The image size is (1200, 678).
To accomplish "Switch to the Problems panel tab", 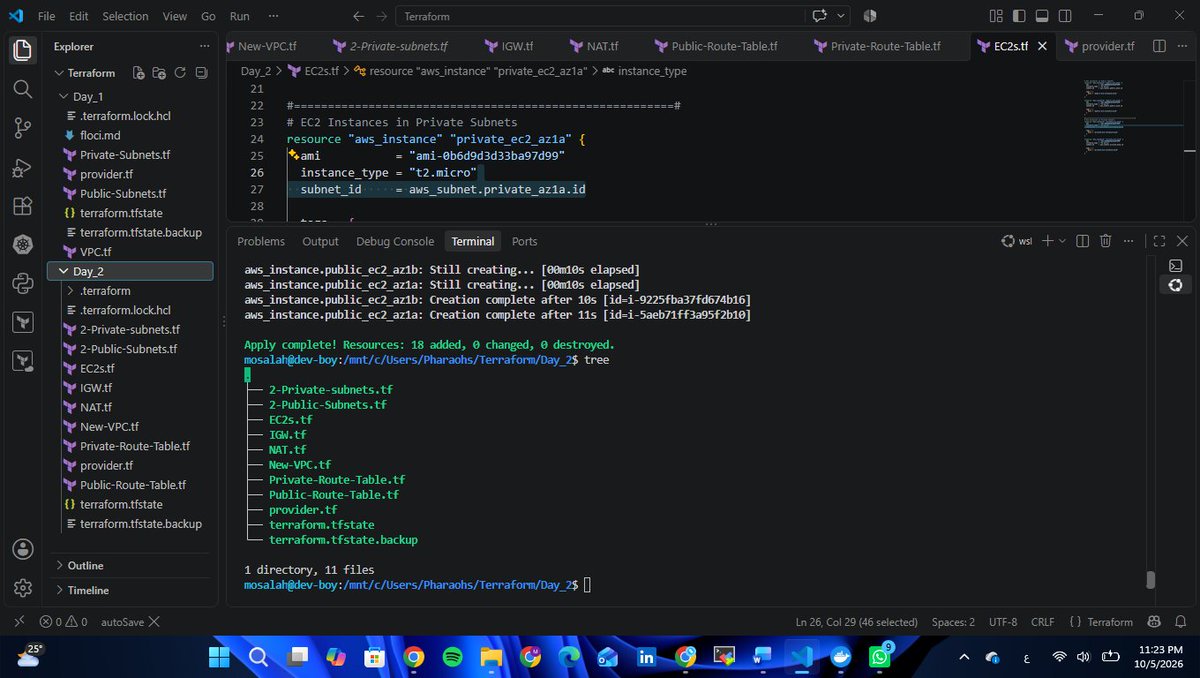I will point(261,241).
